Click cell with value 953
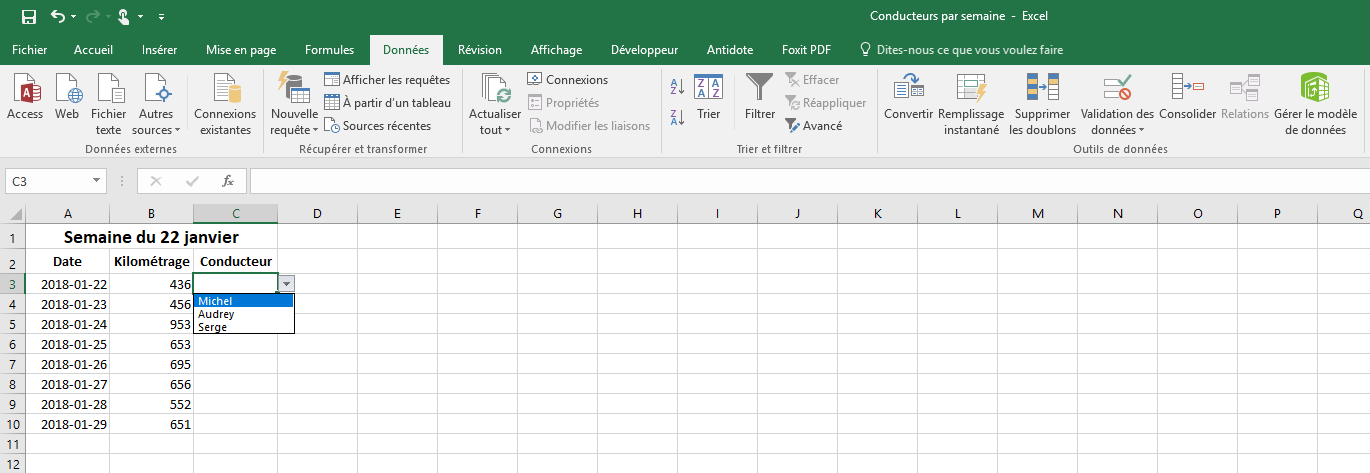The width and height of the screenshot is (1370, 473). coord(151,324)
